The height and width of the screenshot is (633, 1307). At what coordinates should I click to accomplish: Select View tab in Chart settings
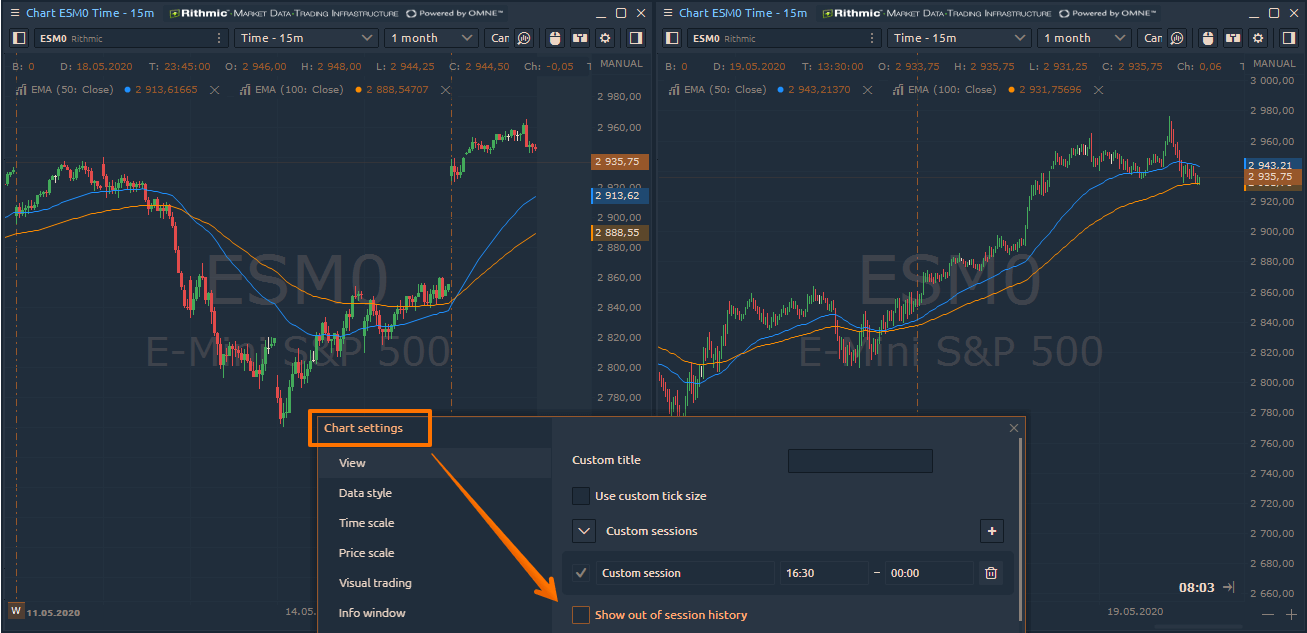coord(435,463)
